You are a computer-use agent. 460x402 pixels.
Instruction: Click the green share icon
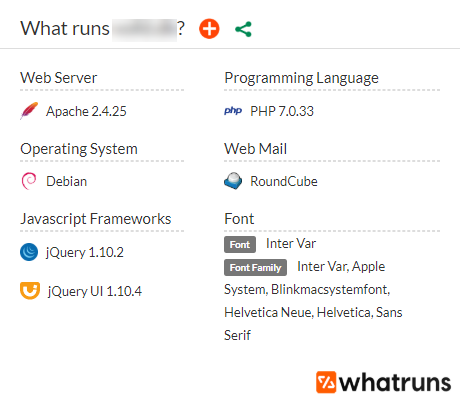pyautogui.click(x=243, y=29)
